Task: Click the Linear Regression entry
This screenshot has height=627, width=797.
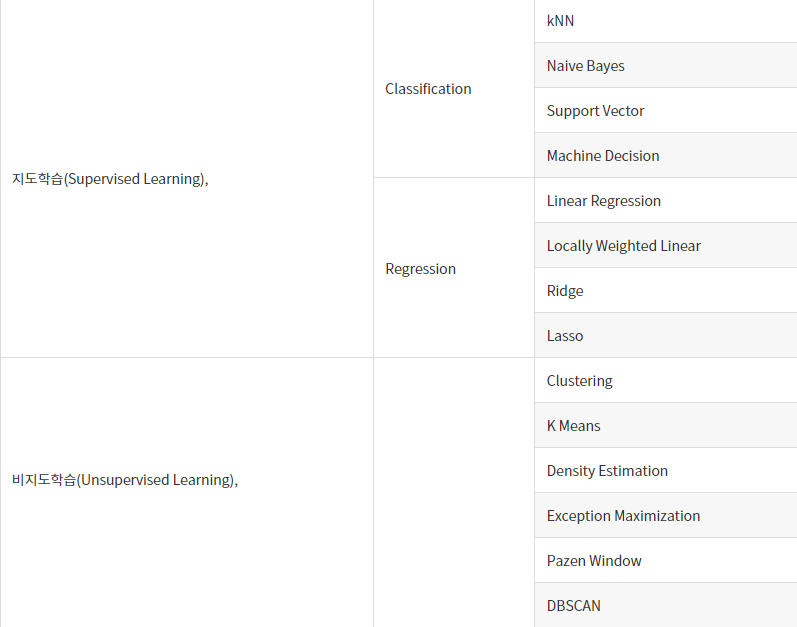Action: (665, 200)
